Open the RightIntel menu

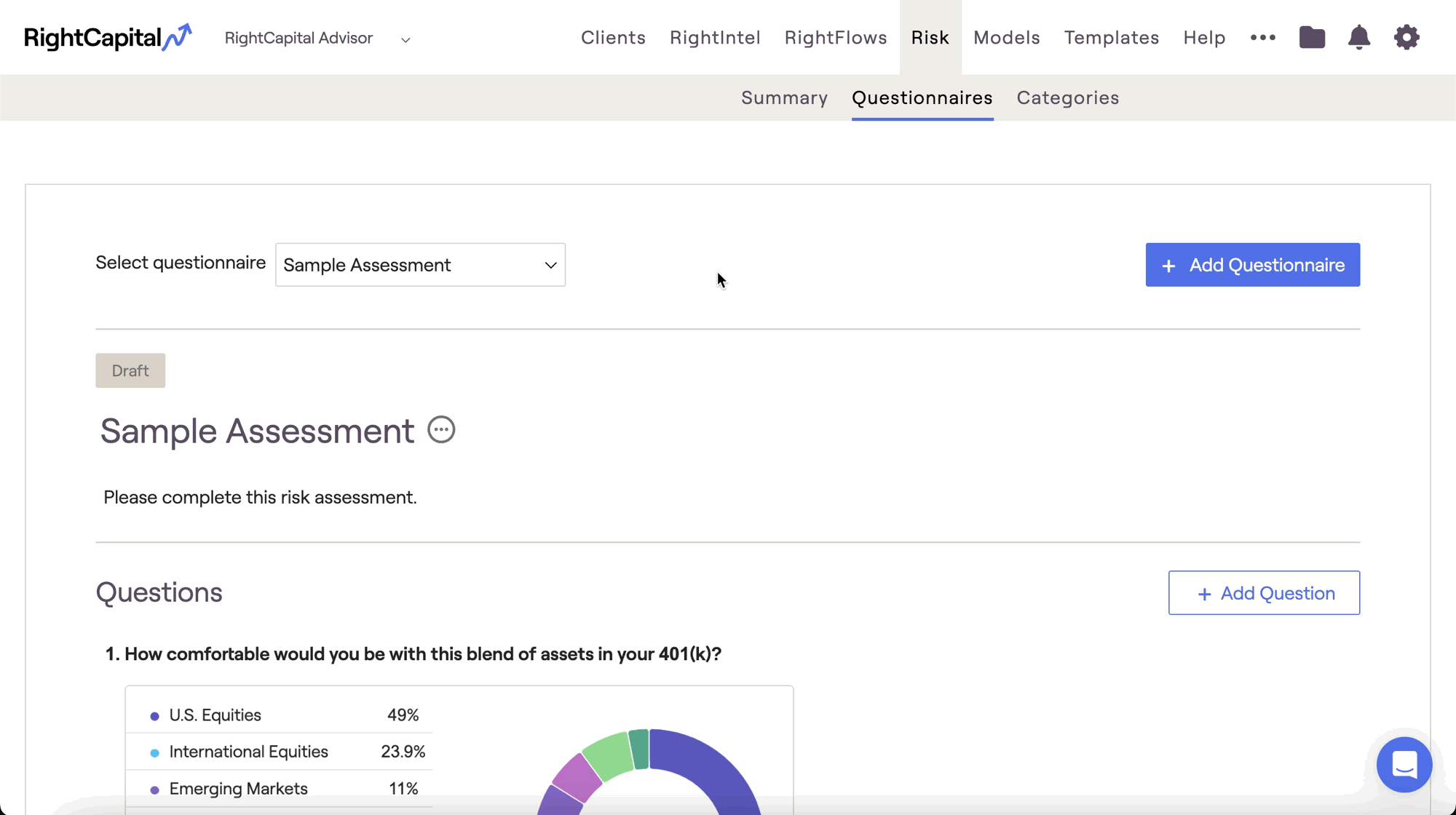pos(715,37)
